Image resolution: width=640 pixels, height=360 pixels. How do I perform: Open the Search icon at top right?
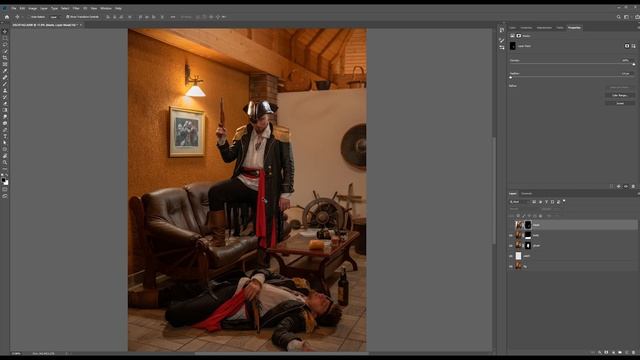tap(618, 17)
